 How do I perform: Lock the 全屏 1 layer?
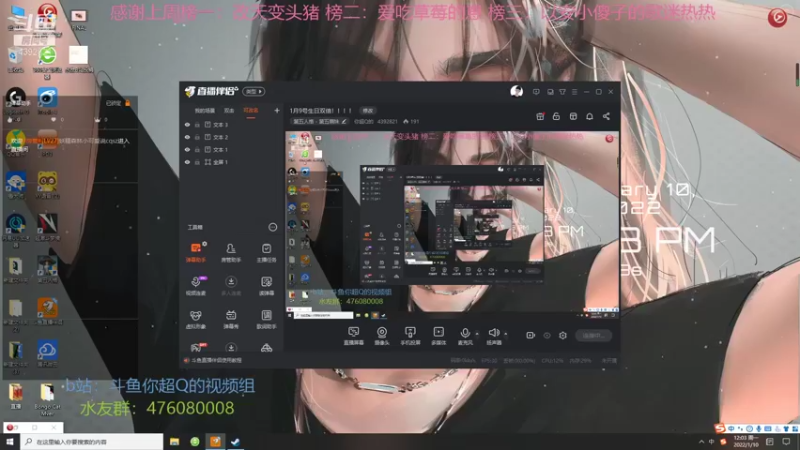click(x=197, y=162)
